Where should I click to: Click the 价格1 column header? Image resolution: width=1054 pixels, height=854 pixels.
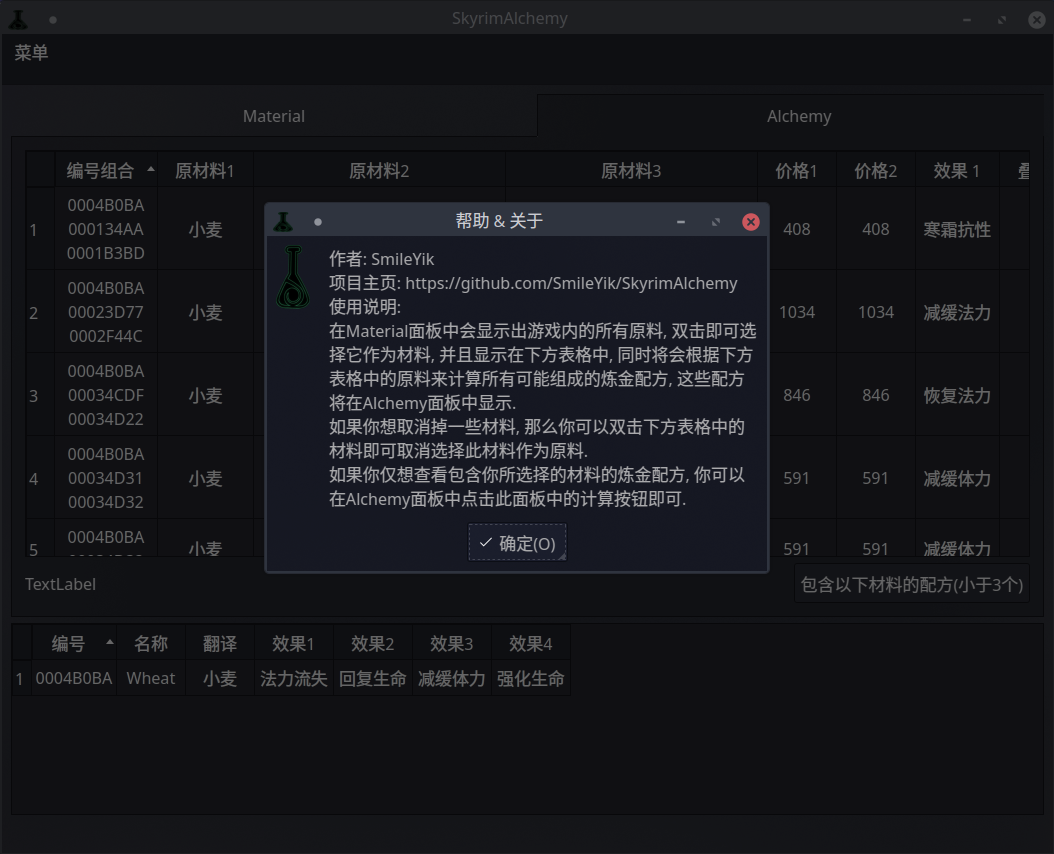797,170
